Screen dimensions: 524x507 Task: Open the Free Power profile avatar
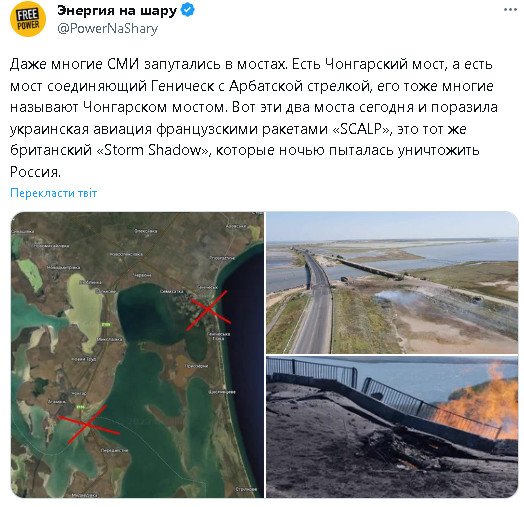[28, 19]
